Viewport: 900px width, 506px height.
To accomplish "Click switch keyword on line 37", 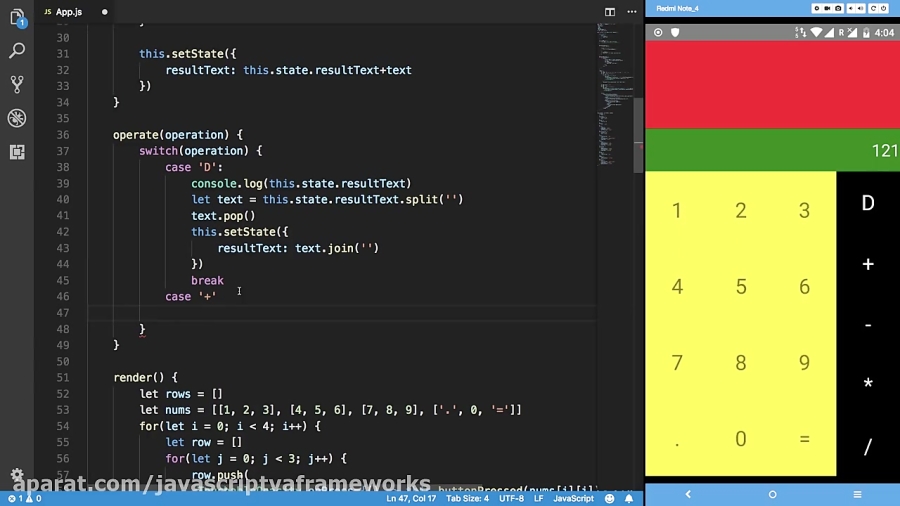I will coord(158,151).
